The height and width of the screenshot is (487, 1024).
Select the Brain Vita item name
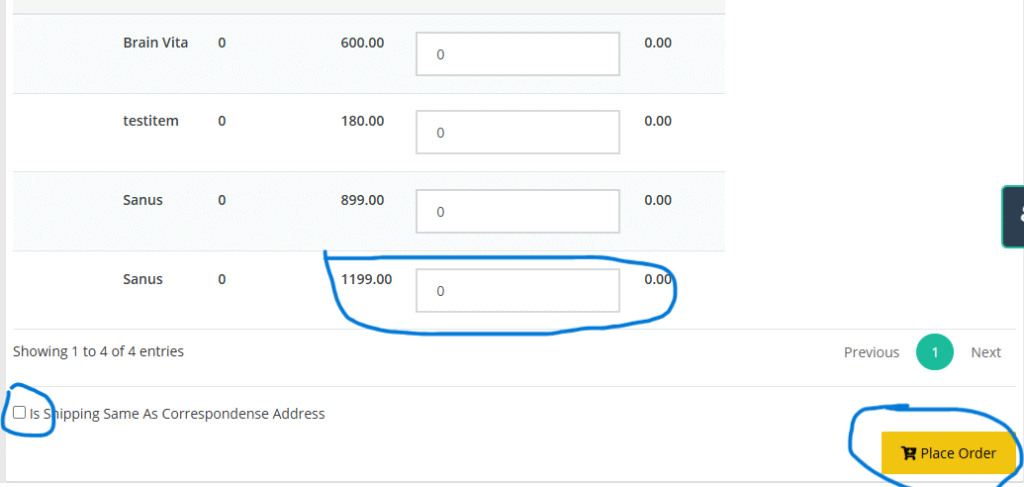155,43
